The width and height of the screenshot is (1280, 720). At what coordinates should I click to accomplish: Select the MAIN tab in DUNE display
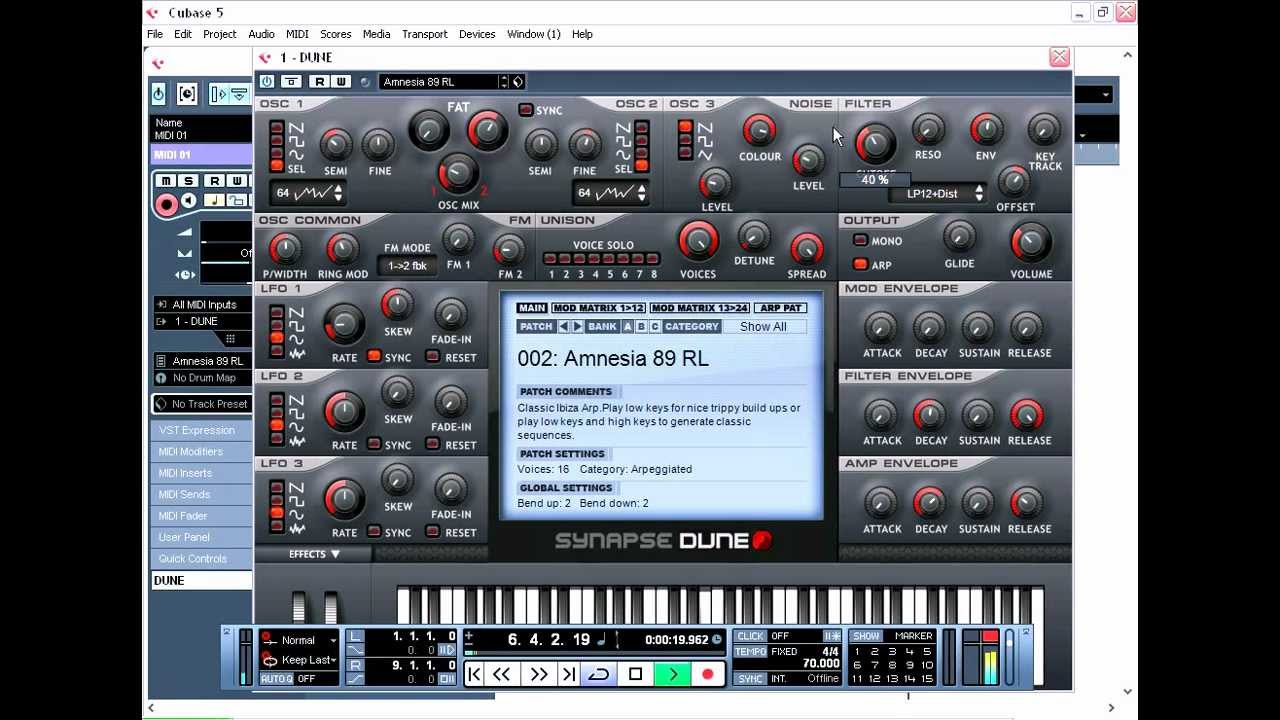(532, 308)
